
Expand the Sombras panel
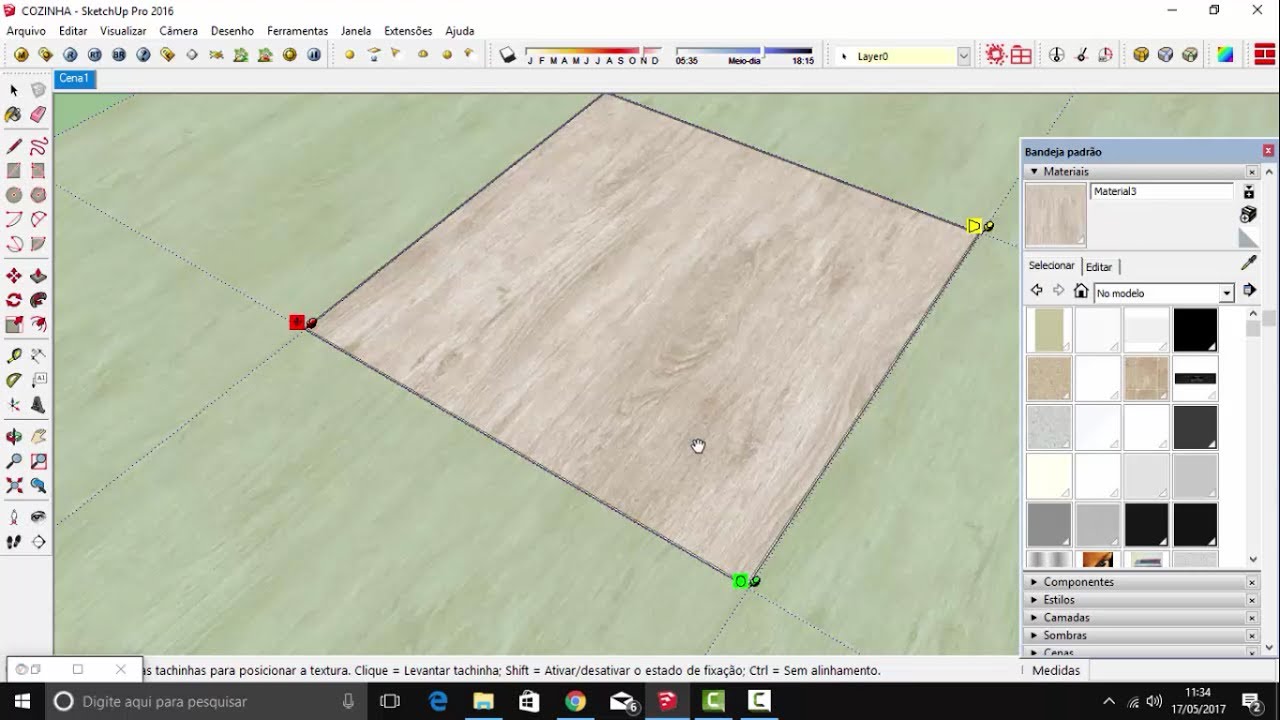tap(1034, 636)
